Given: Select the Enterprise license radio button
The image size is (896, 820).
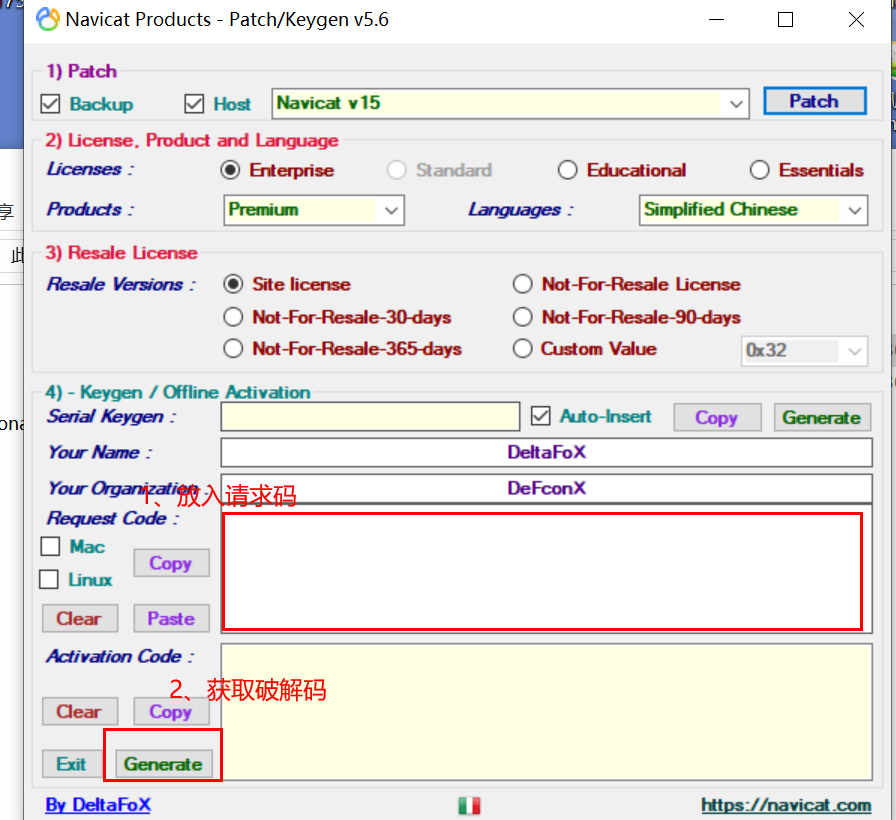Looking at the screenshot, I should pos(230,170).
